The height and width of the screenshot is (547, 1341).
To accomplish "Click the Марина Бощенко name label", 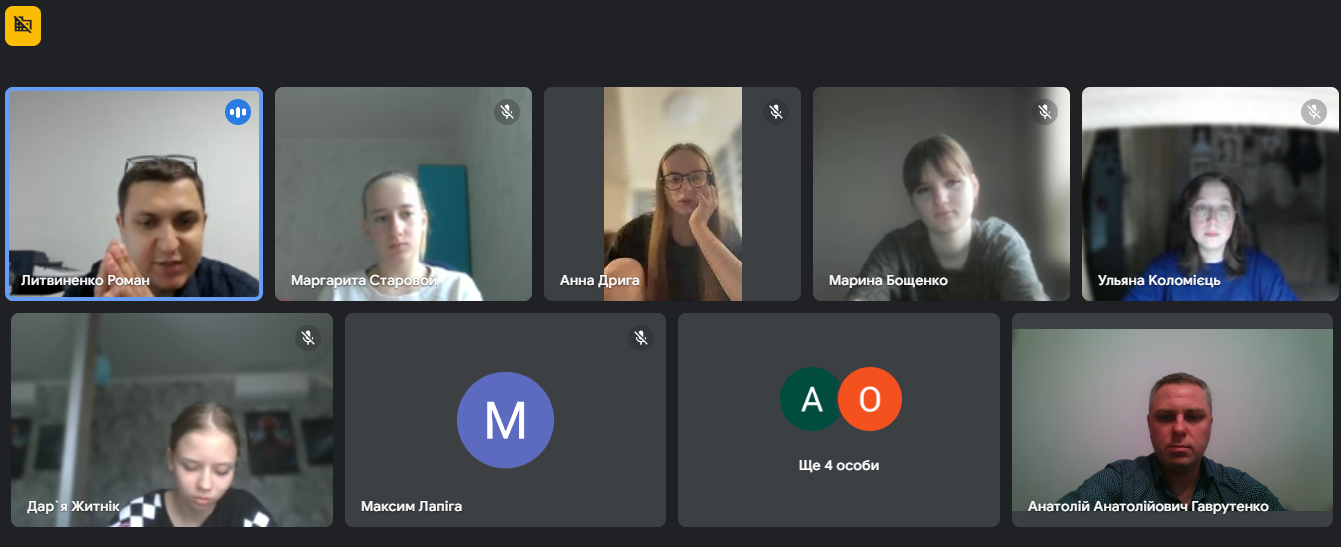I will (x=888, y=281).
